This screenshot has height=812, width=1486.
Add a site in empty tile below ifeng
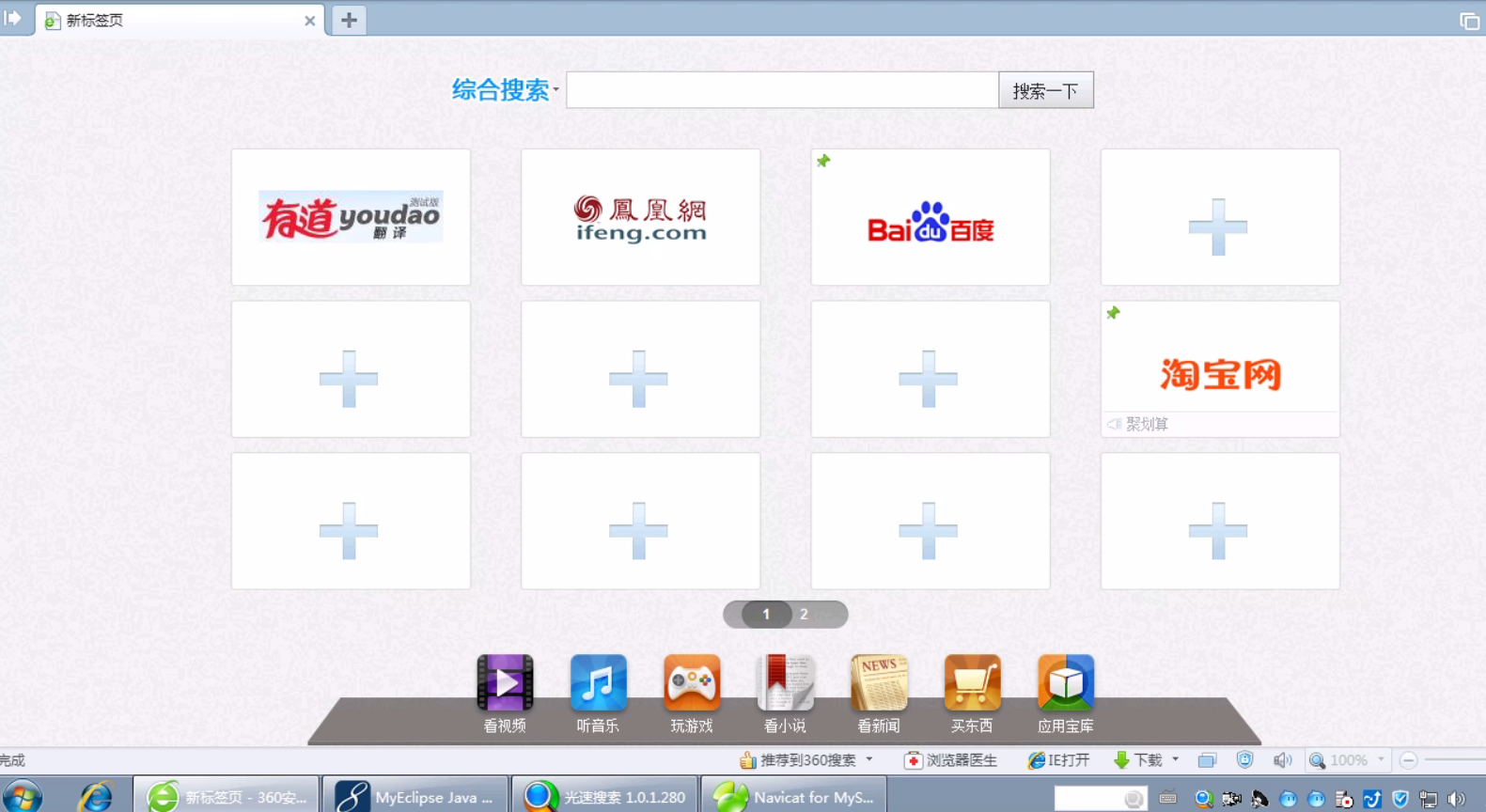(x=640, y=369)
